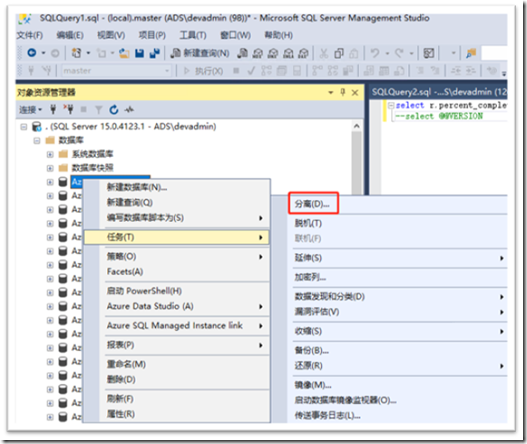Viewport: 527px width, 444px height.
Task: Click 备份(B)... in the tasks submenu
Action: pyautogui.click(x=312, y=351)
